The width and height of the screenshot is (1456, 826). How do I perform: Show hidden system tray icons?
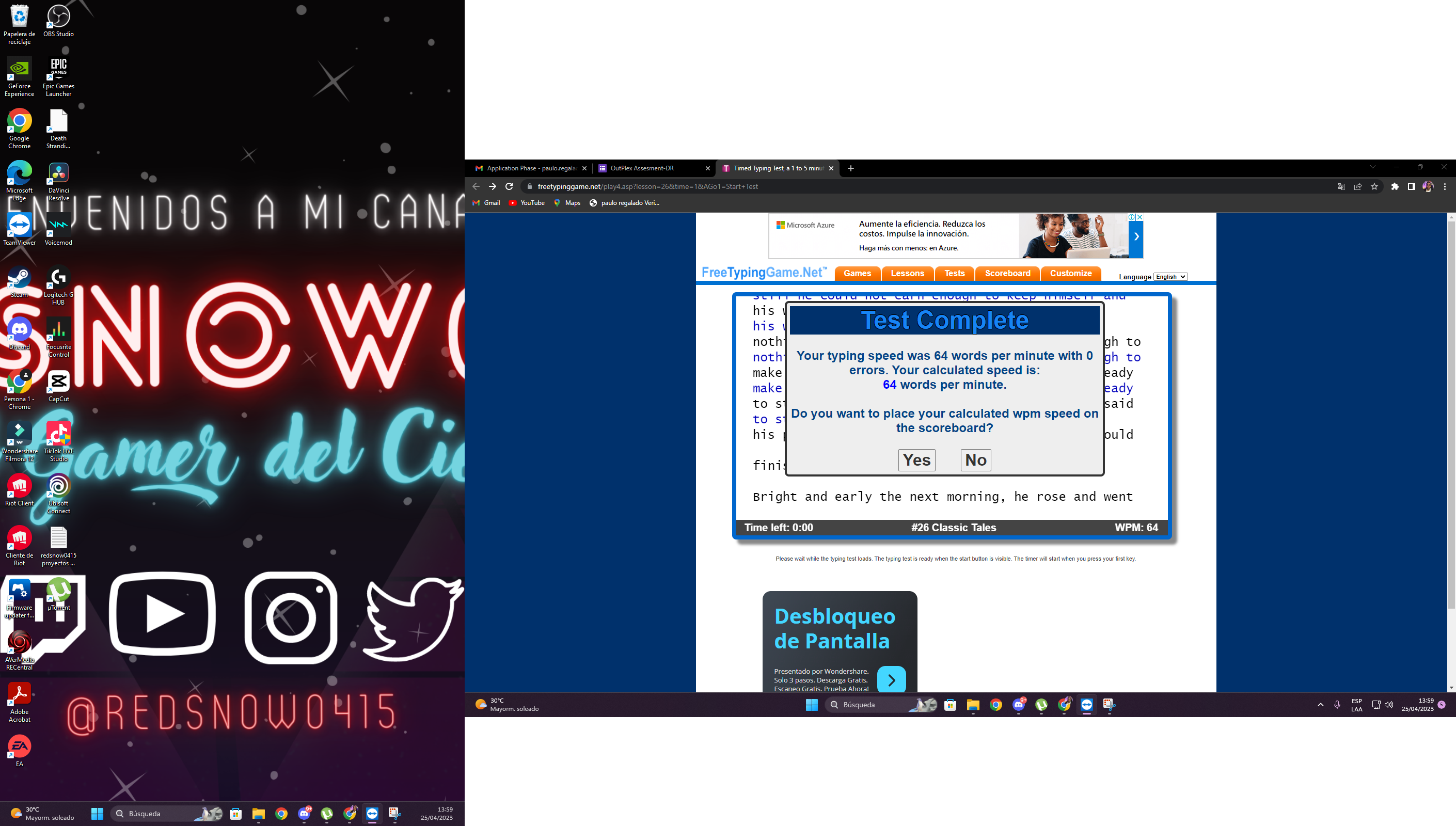(x=1320, y=705)
